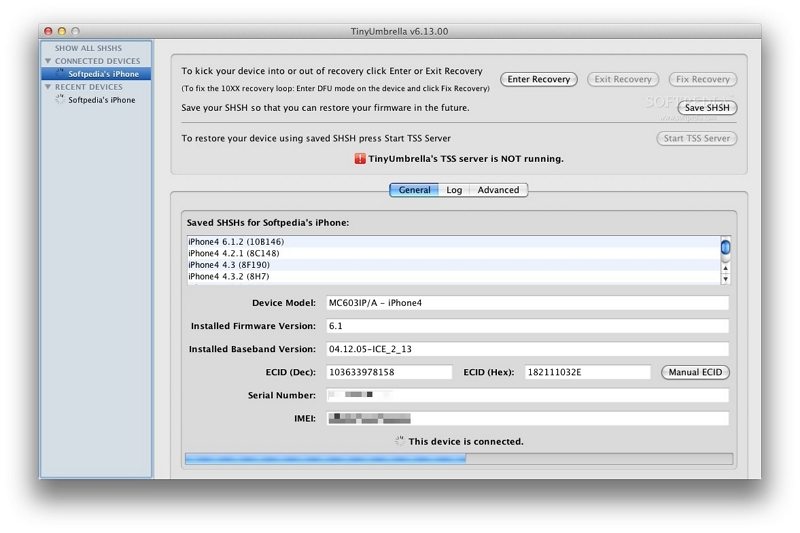Click the Installed Firmware Version field
Screen dimensions: 800x533
point(528,326)
